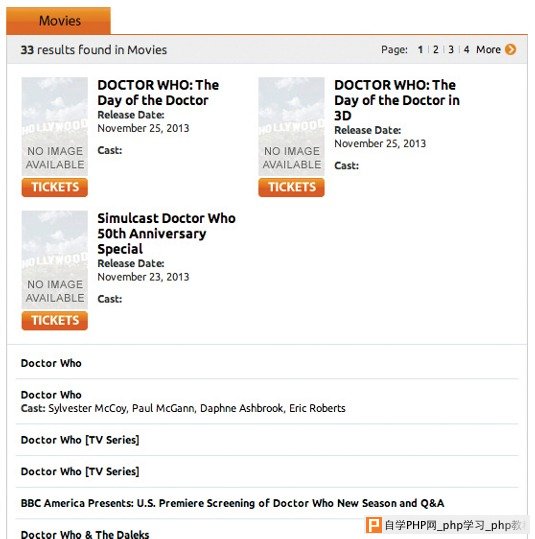
Task: Buy tickets for Day of the Doctor in 3D
Action: click(x=291, y=187)
